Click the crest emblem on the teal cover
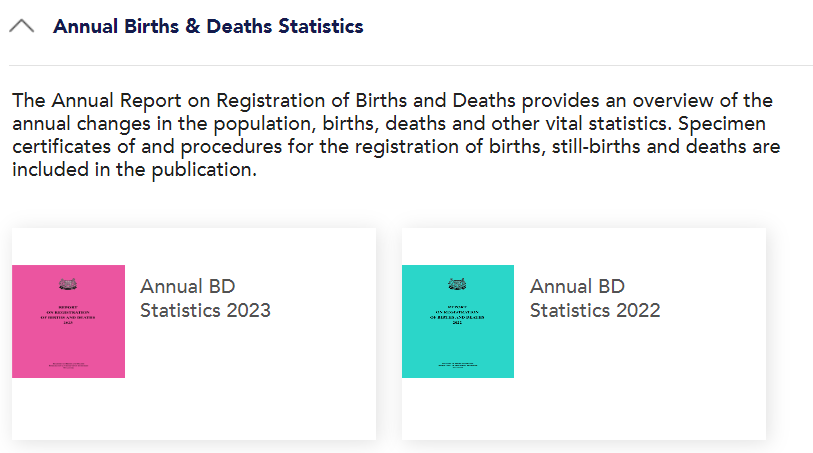This screenshot has width=813, height=453. [x=457, y=284]
